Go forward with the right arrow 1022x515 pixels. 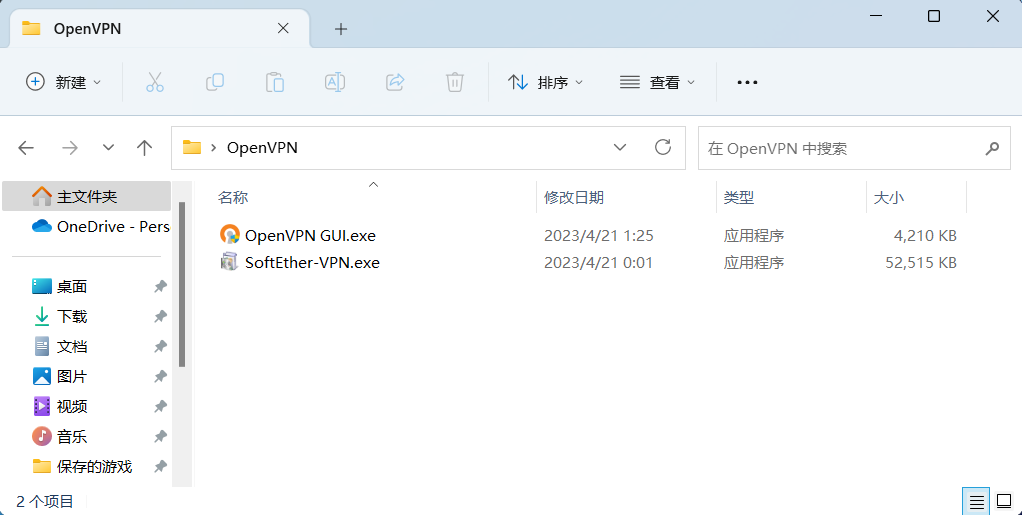coord(70,148)
